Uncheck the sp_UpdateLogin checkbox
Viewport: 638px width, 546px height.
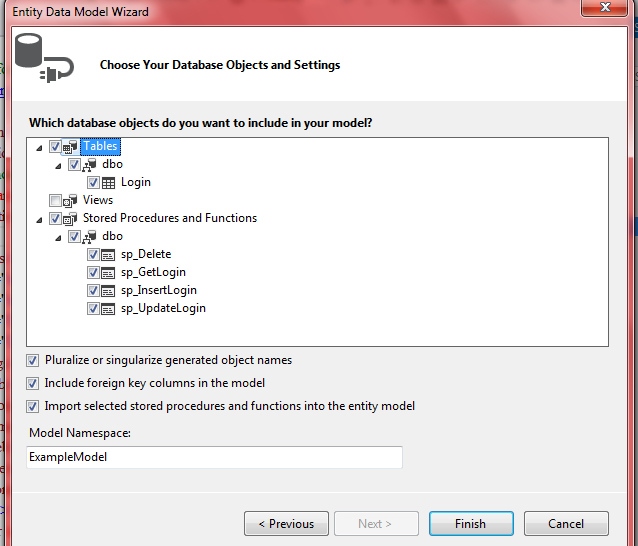tap(93, 309)
